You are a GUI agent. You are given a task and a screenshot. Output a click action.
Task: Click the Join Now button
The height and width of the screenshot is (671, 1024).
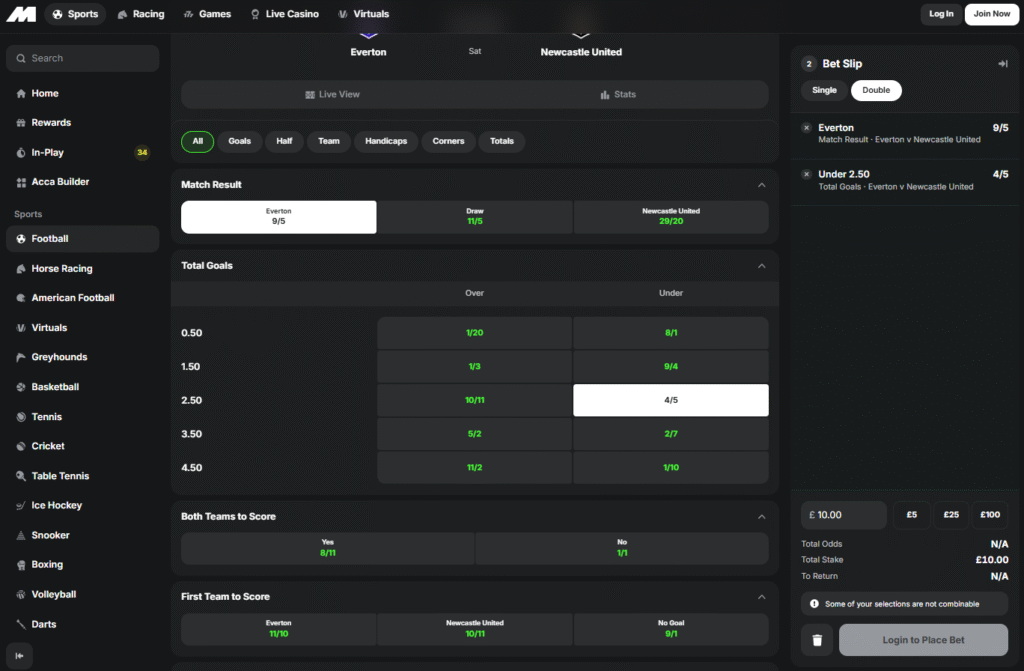[x=991, y=14]
